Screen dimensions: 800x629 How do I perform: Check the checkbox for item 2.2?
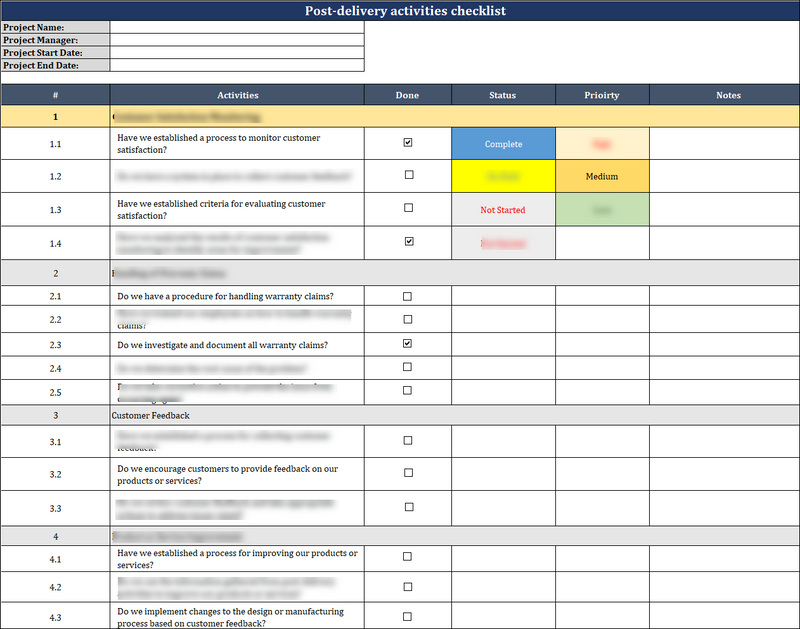407,318
